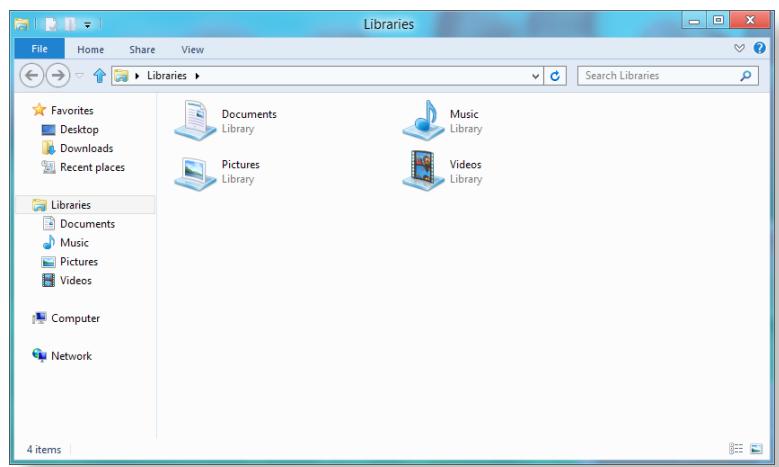Click the Music note icon in sidebar

(x=48, y=242)
